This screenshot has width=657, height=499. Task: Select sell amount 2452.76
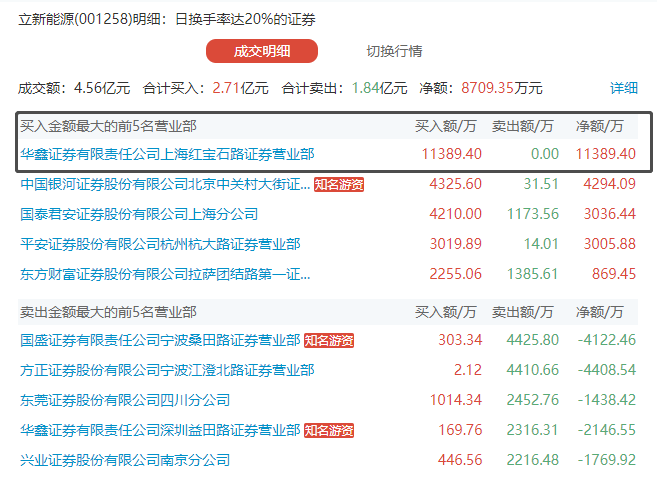coord(533,400)
